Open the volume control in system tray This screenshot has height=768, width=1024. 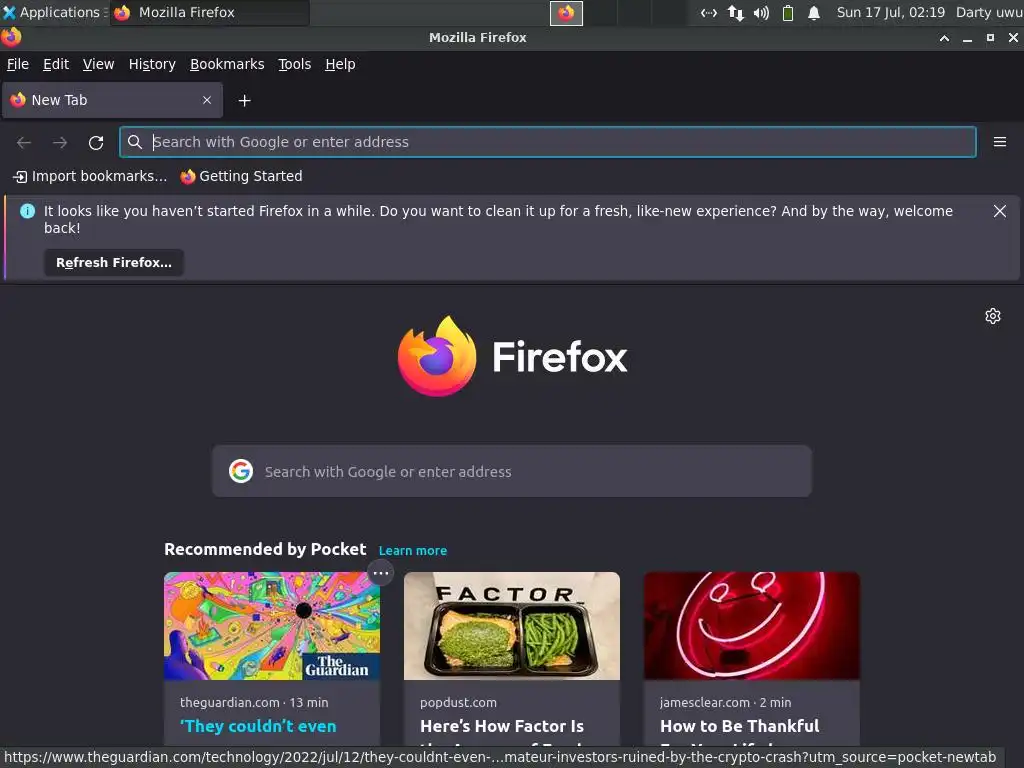[x=761, y=12]
